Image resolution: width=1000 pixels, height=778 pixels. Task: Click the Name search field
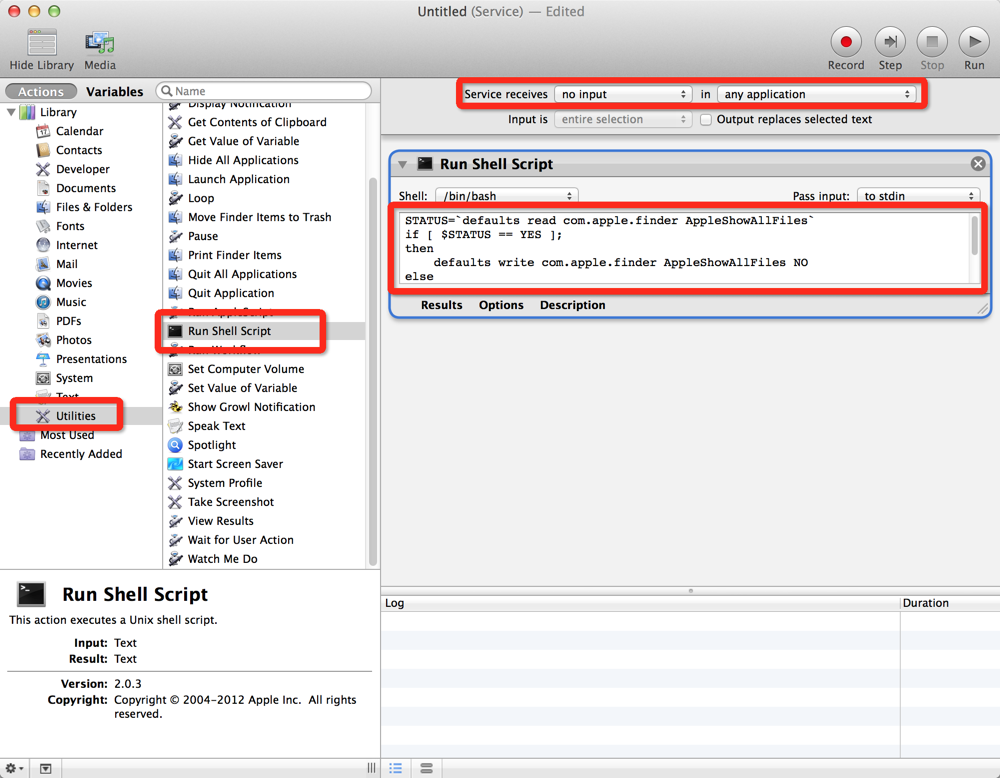pos(264,91)
